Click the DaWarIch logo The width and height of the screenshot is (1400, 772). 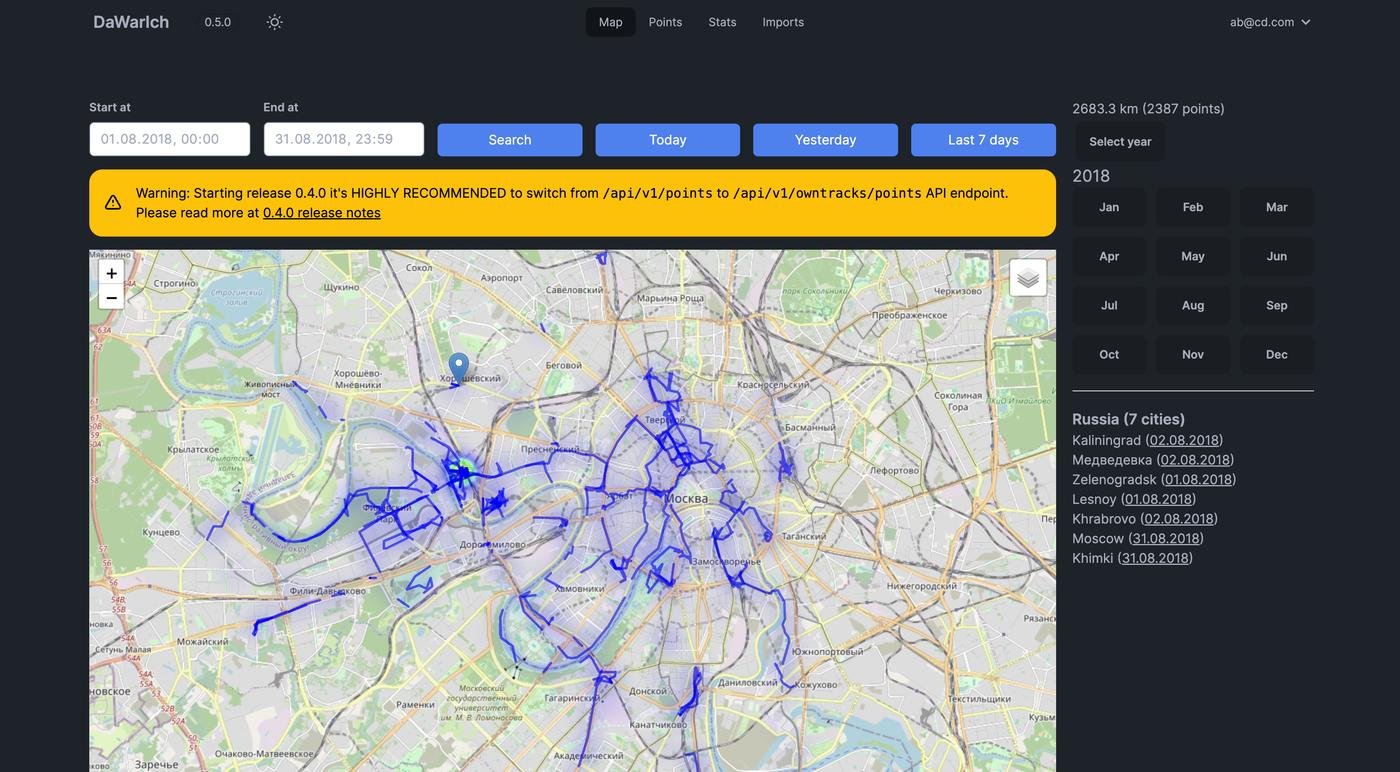pyautogui.click(x=131, y=22)
